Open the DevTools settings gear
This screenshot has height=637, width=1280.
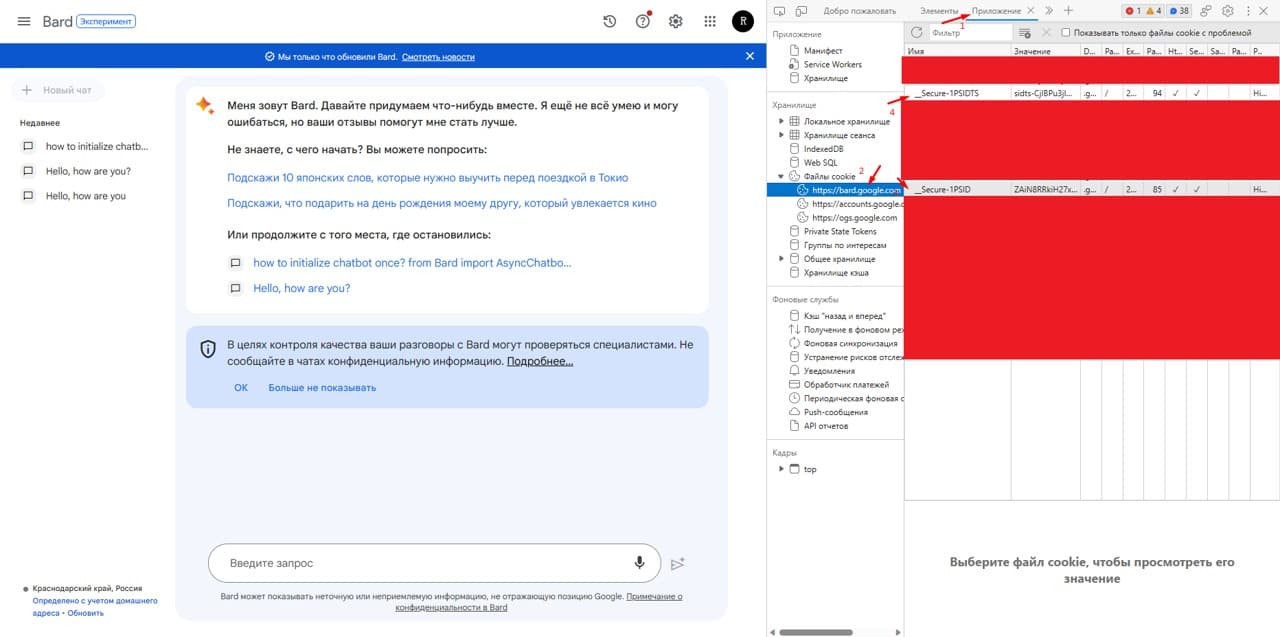click(1228, 11)
